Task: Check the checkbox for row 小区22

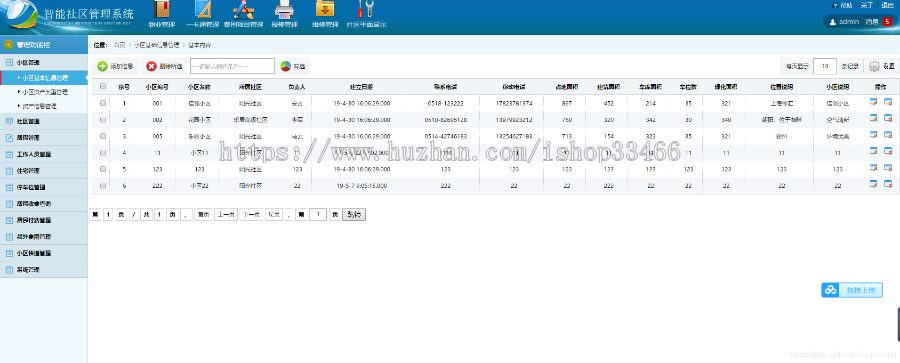Action: (x=103, y=186)
